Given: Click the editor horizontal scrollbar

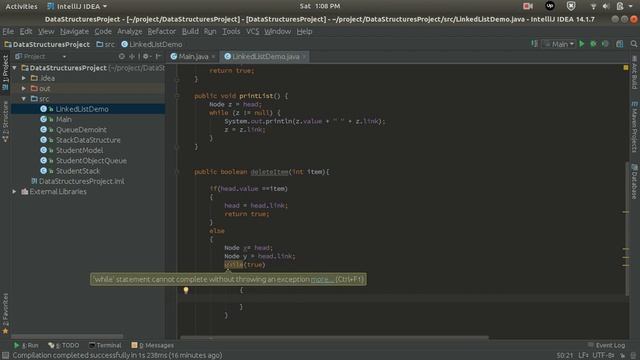Looking at the screenshot, I should pyautogui.click(x=335, y=338).
